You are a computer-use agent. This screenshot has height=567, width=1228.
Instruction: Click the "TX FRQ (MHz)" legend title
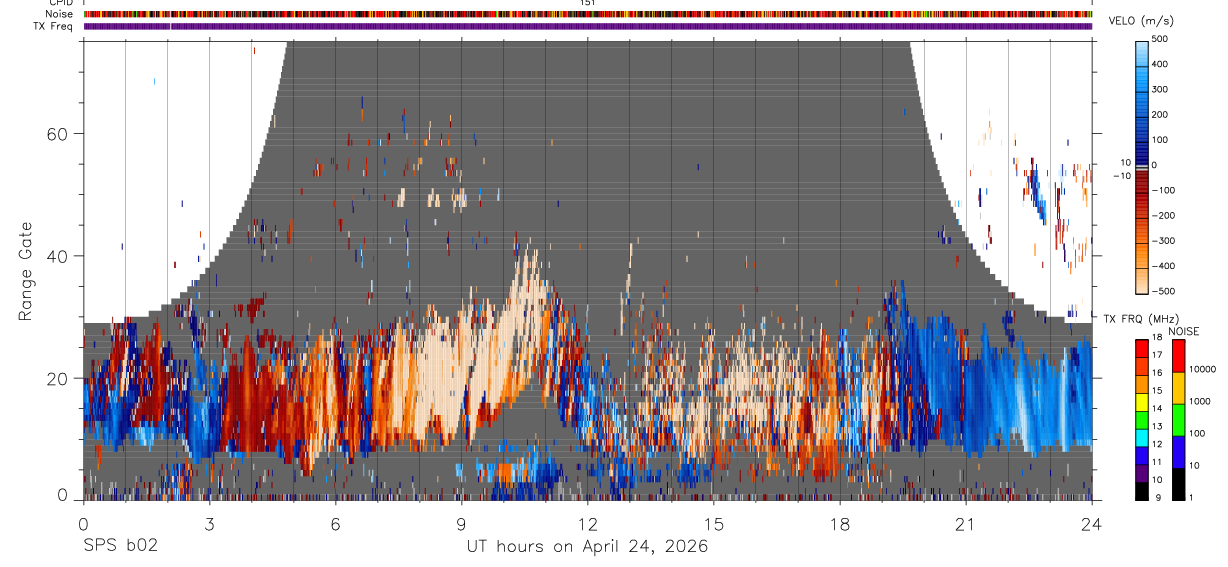tap(1142, 318)
